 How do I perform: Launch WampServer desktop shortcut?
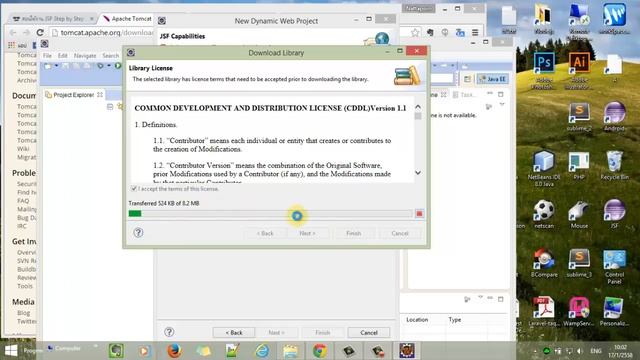[x=579, y=312]
